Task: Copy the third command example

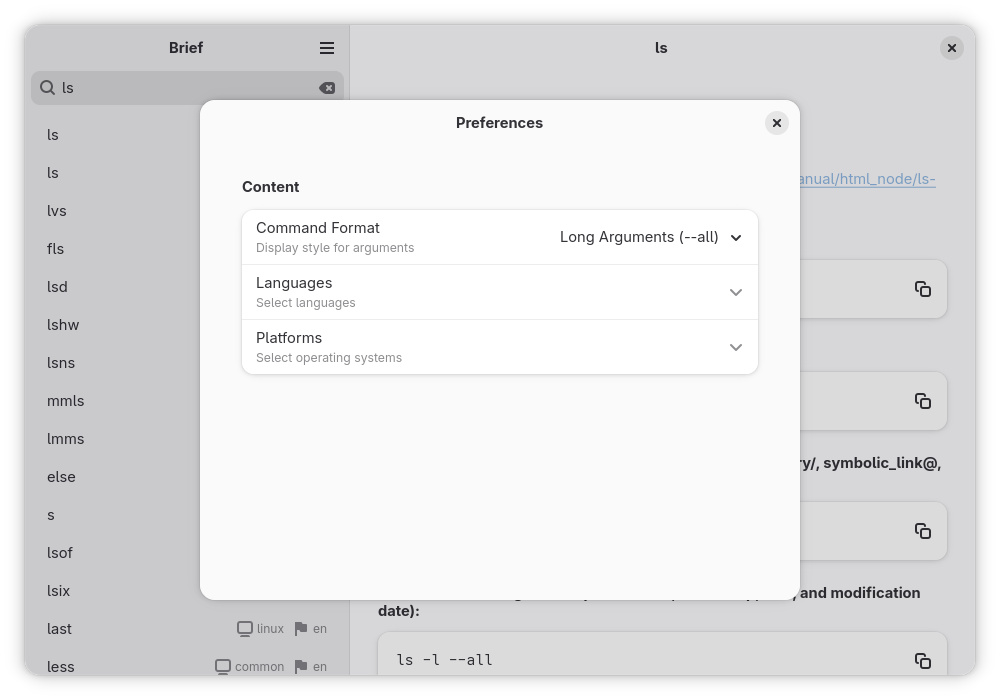Action: (x=922, y=531)
